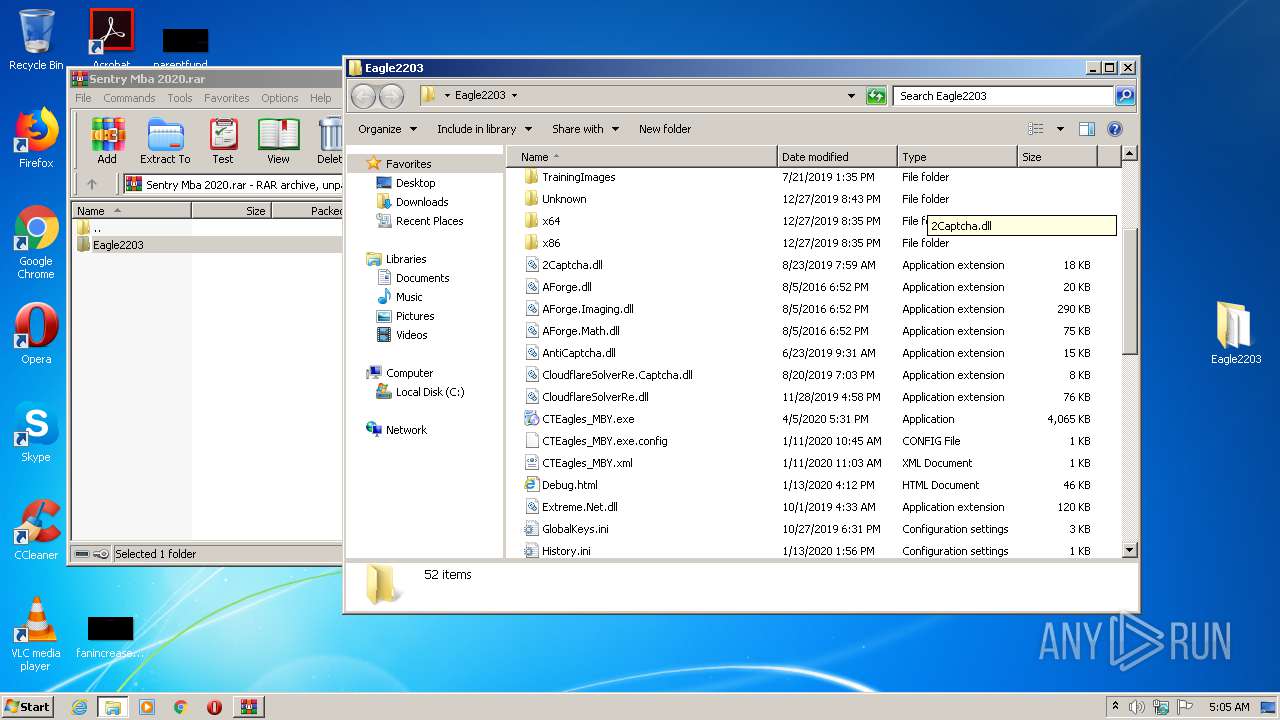
Task: Show the preview pane icon
Action: click(1087, 129)
